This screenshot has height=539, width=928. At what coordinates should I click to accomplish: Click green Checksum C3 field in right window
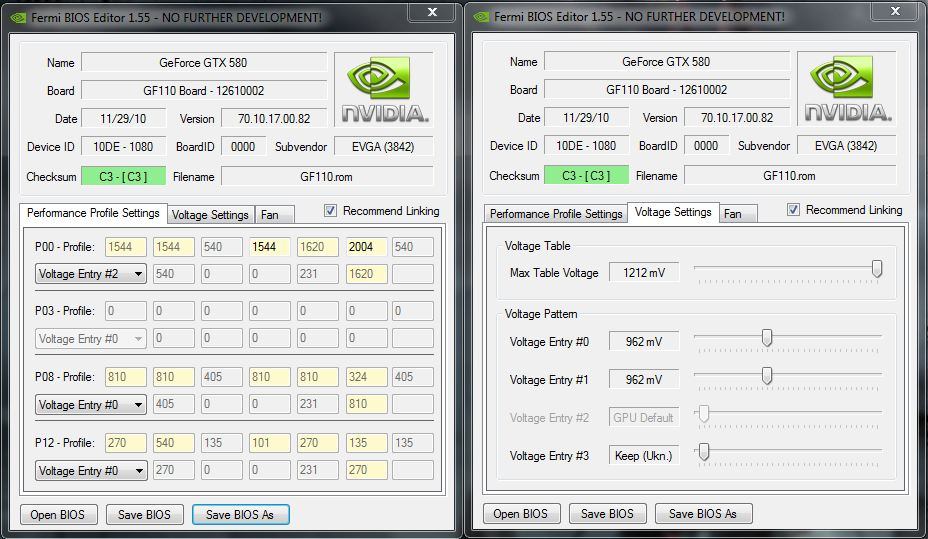[x=586, y=175]
